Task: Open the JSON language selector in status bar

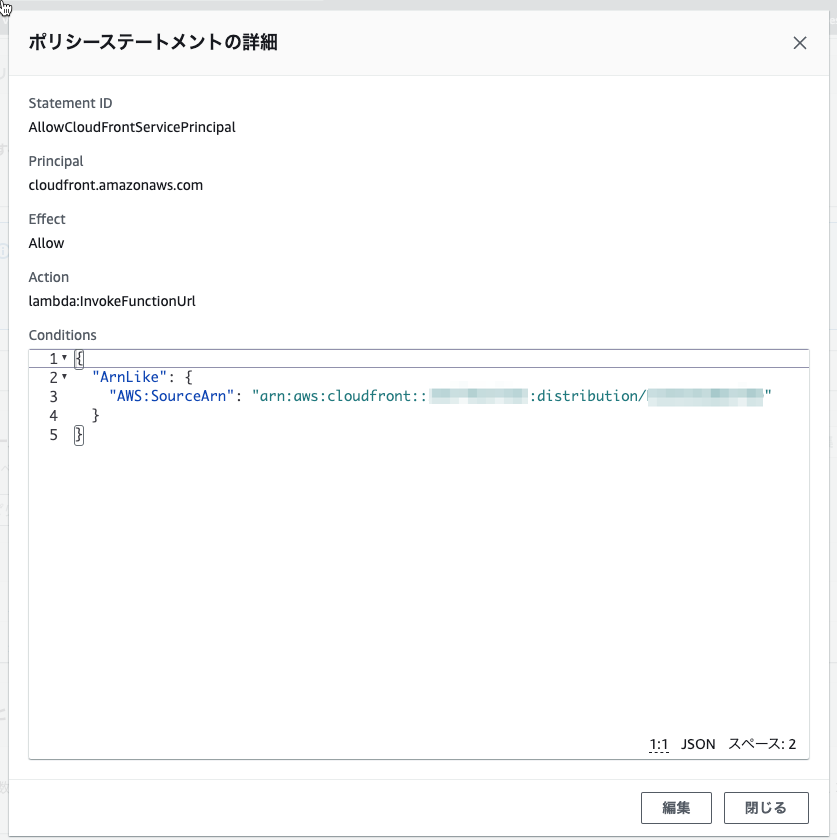Action: (x=697, y=744)
